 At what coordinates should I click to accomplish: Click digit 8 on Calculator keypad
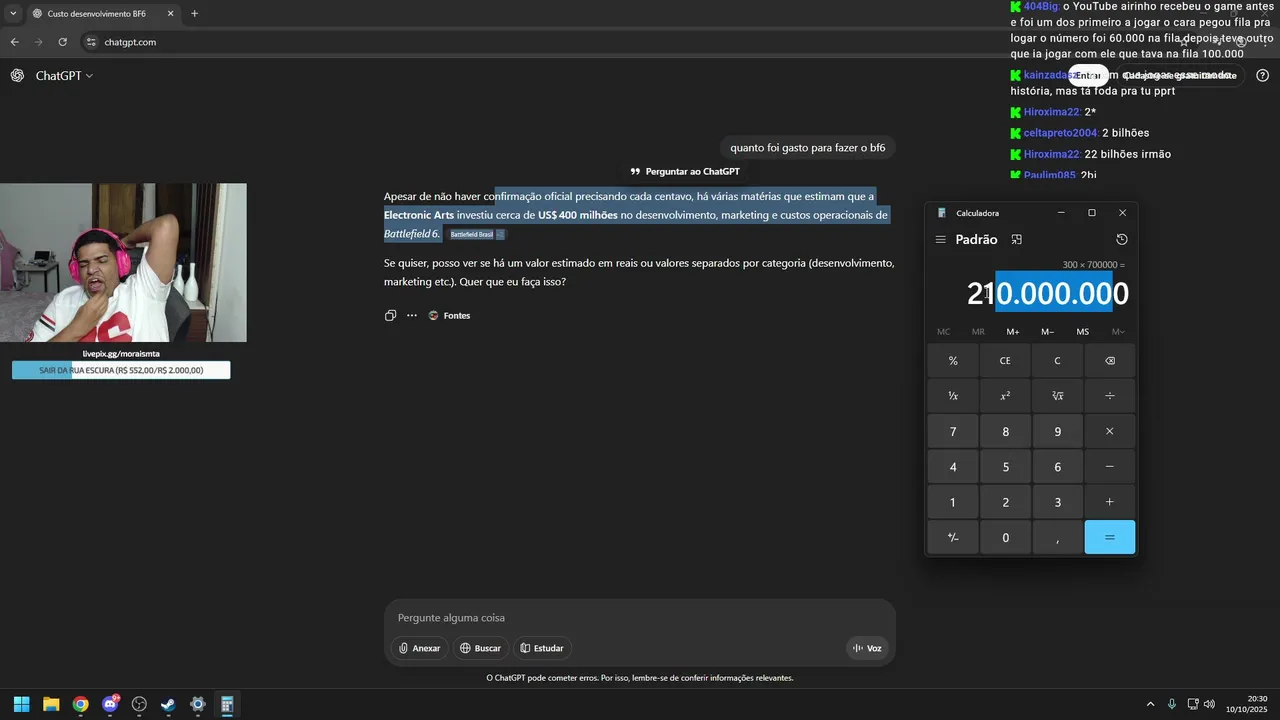(x=1005, y=432)
